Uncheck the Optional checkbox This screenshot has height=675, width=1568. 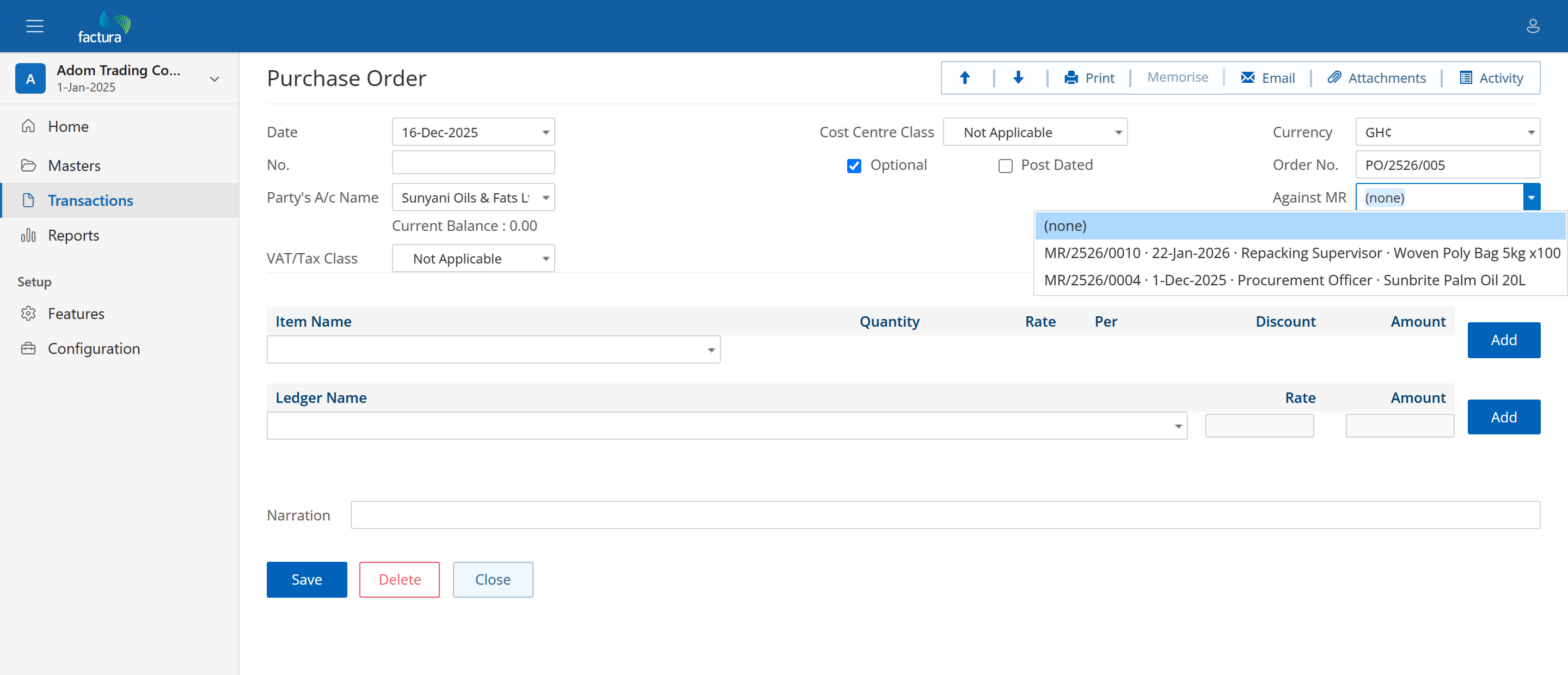(x=854, y=165)
